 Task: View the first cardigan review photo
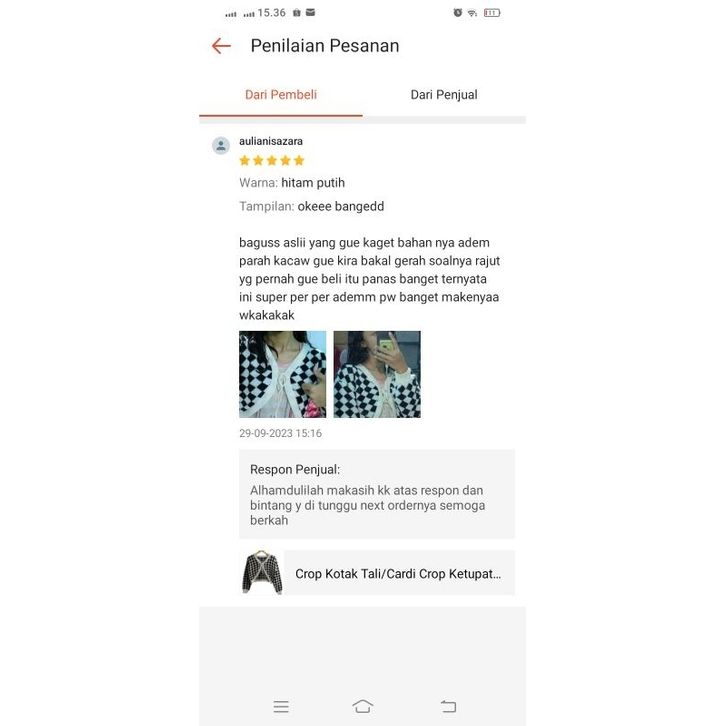[282, 374]
